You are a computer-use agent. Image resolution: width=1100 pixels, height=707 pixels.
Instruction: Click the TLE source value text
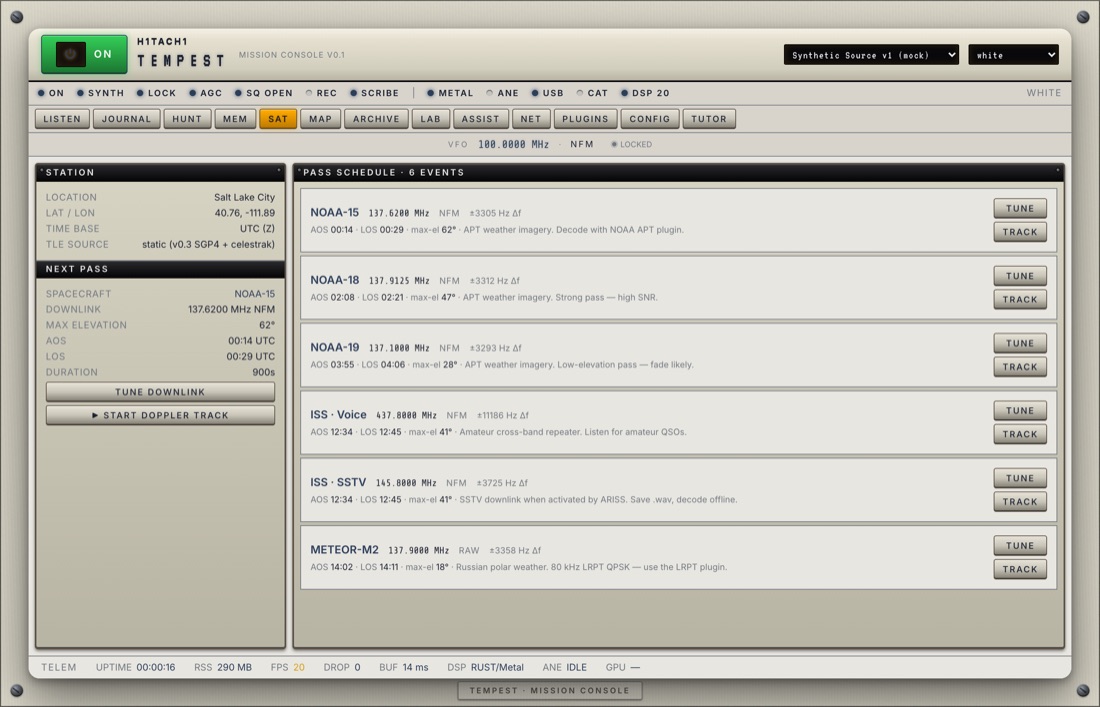pyautogui.click(x=208, y=245)
